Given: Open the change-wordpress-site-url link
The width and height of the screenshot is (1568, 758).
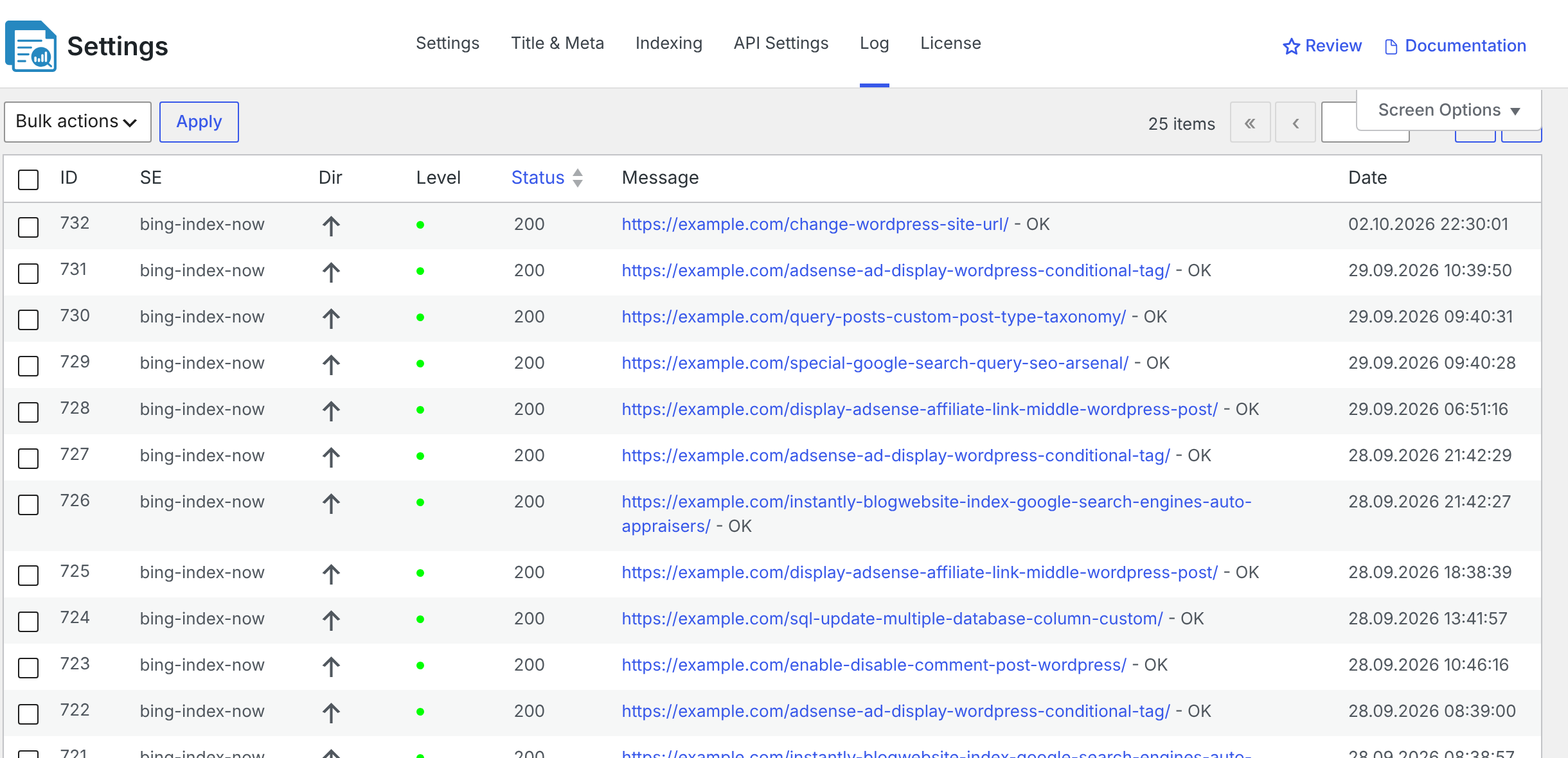Looking at the screenshot, I should point(815,224).
